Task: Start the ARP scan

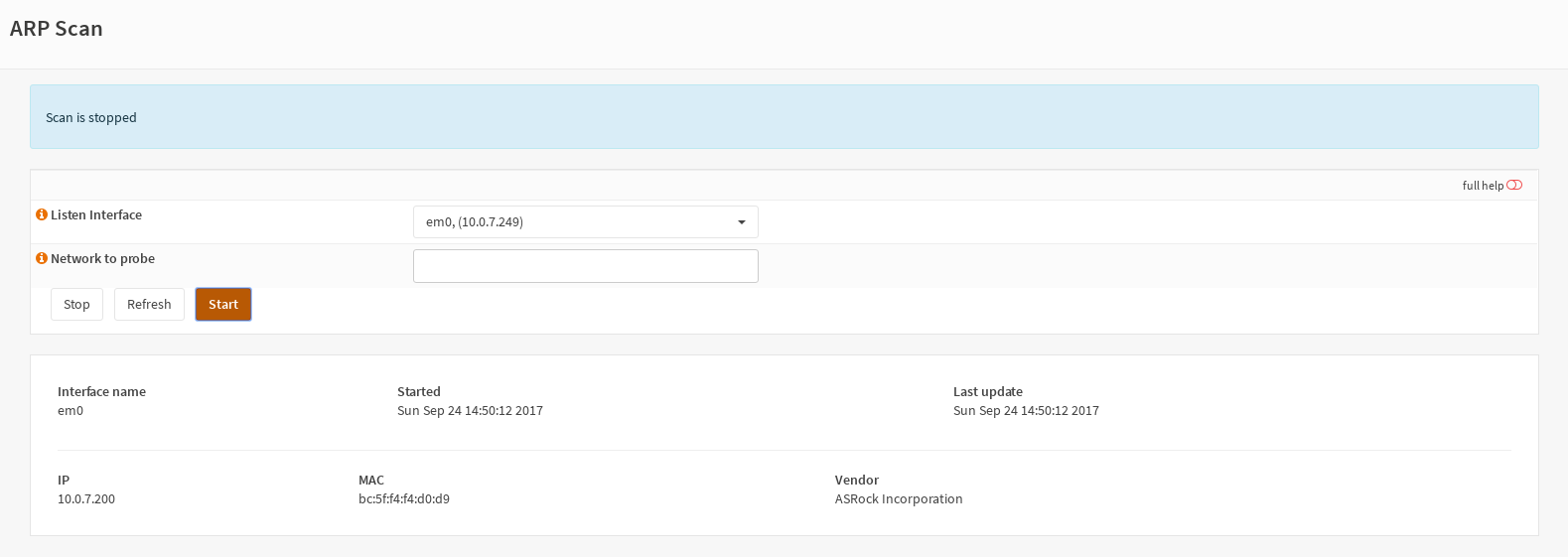Action: [223, 305]
